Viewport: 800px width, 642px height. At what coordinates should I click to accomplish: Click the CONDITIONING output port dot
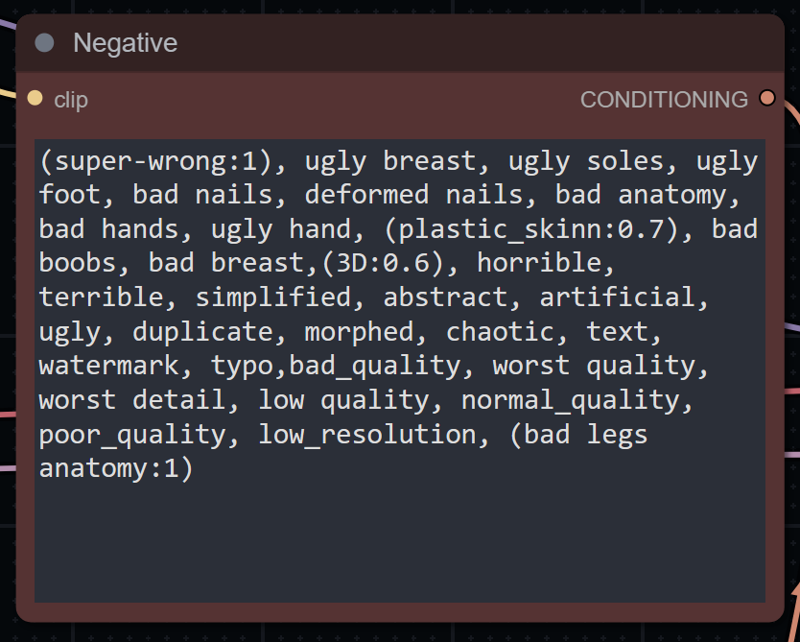click(x=766, y=98)
